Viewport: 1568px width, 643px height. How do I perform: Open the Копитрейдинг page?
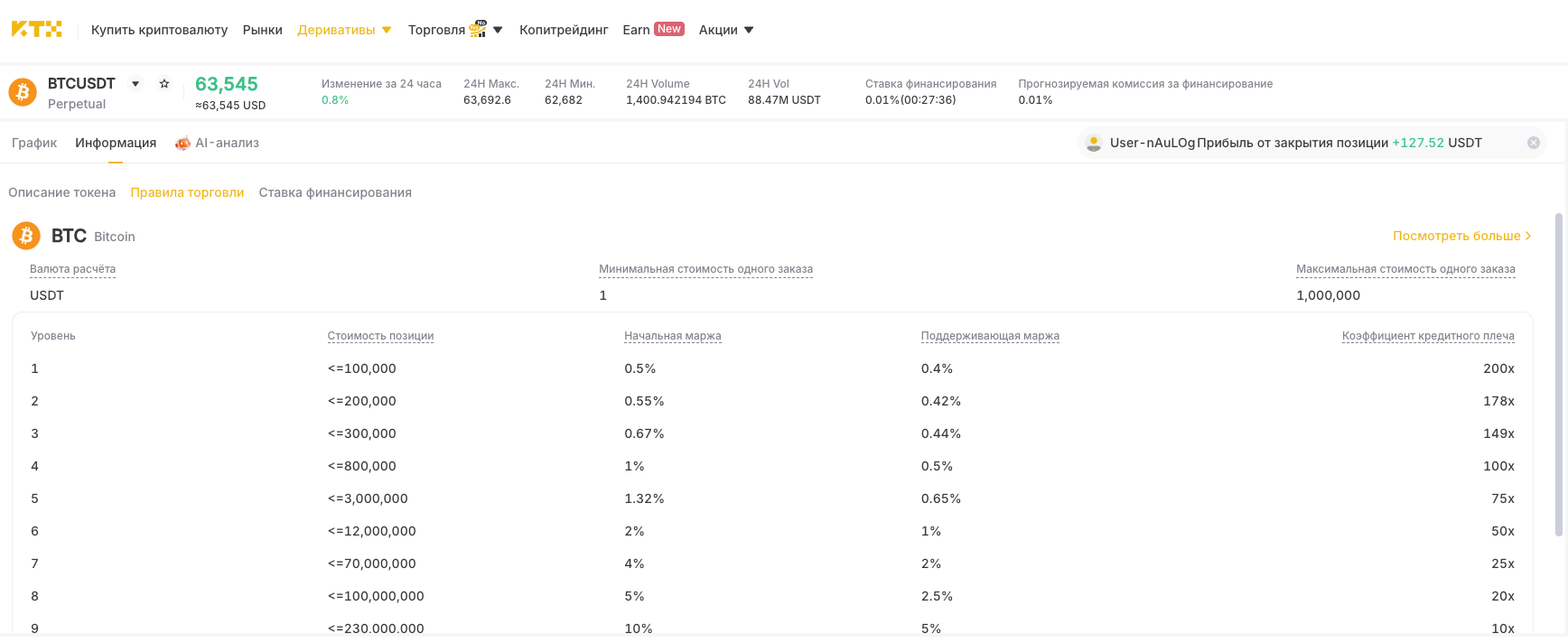pyautogui.click(x=564, y=30)
